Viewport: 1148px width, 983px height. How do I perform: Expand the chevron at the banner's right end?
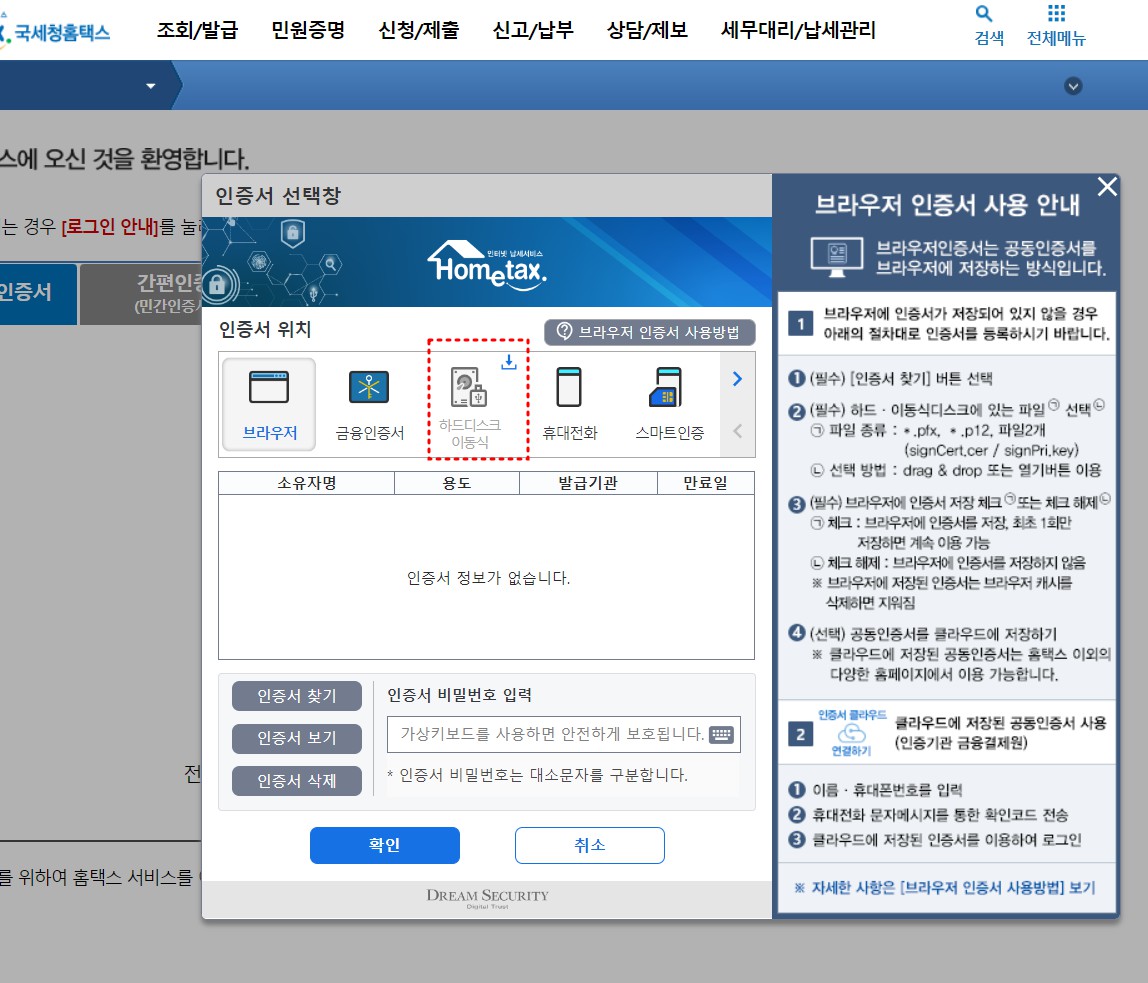pos(1072,85)
